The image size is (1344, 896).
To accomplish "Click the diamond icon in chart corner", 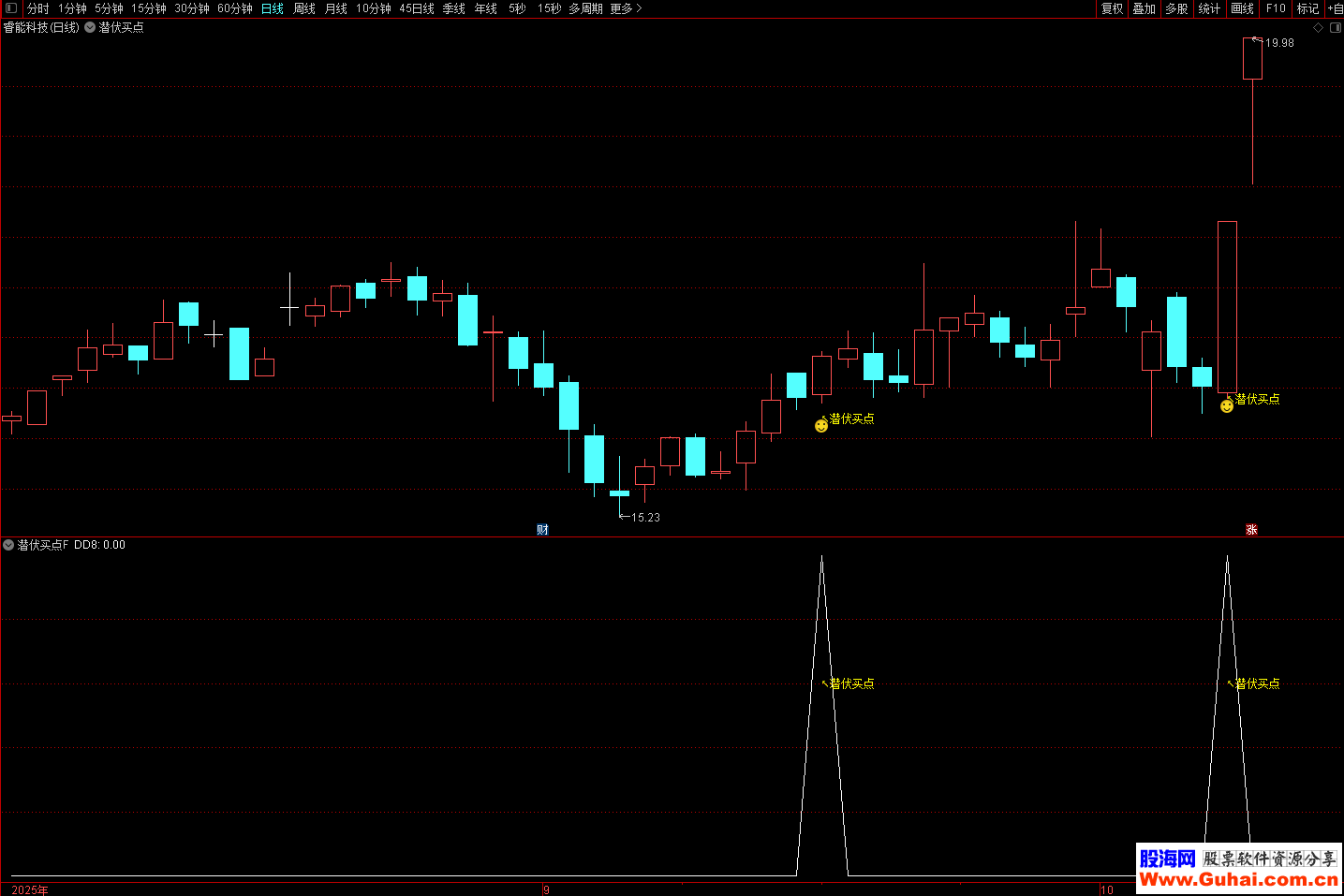I will [1319, 28].
